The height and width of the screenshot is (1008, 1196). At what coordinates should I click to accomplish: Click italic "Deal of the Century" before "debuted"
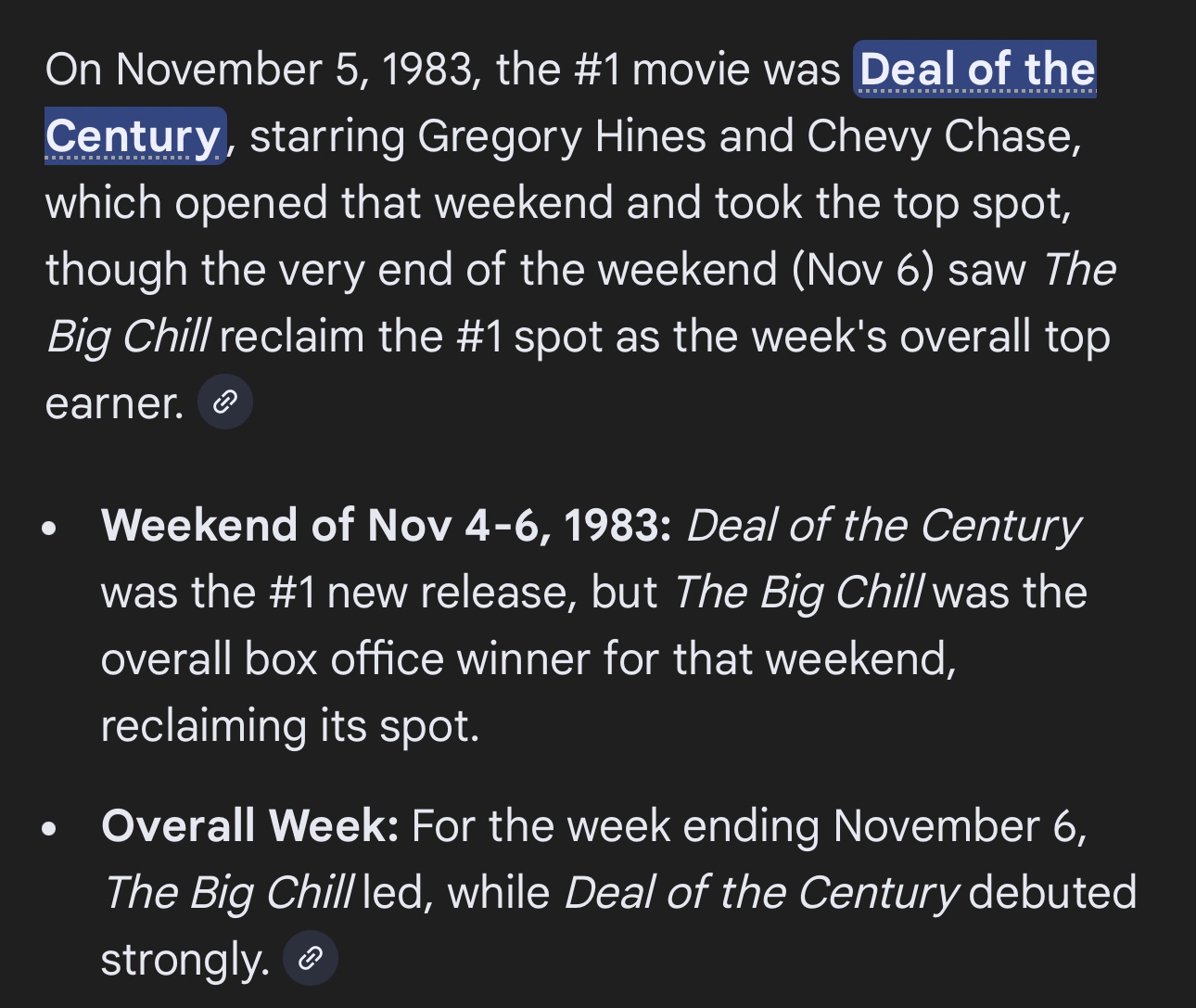(x=760, y=892)
